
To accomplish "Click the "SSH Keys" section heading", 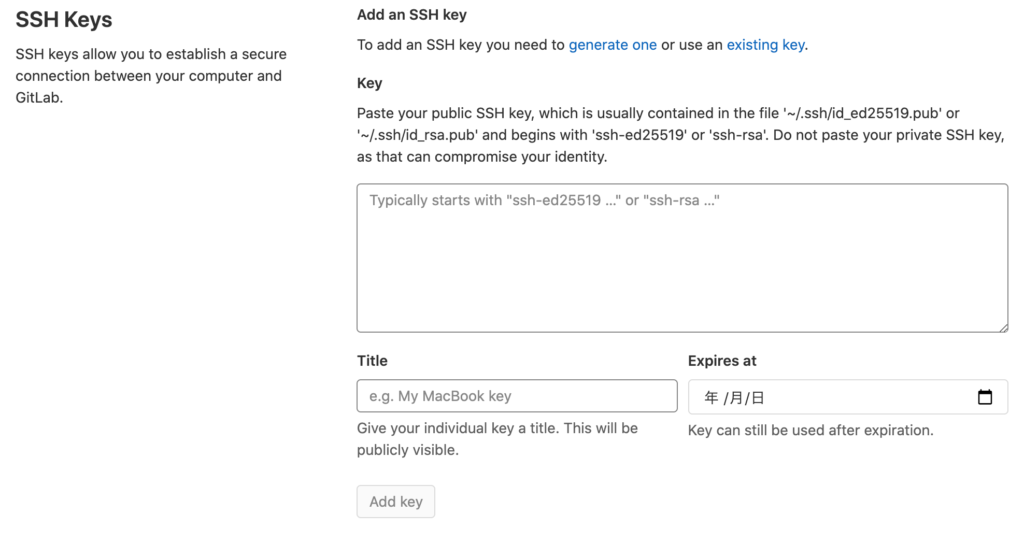I will [x=64, y=20].
